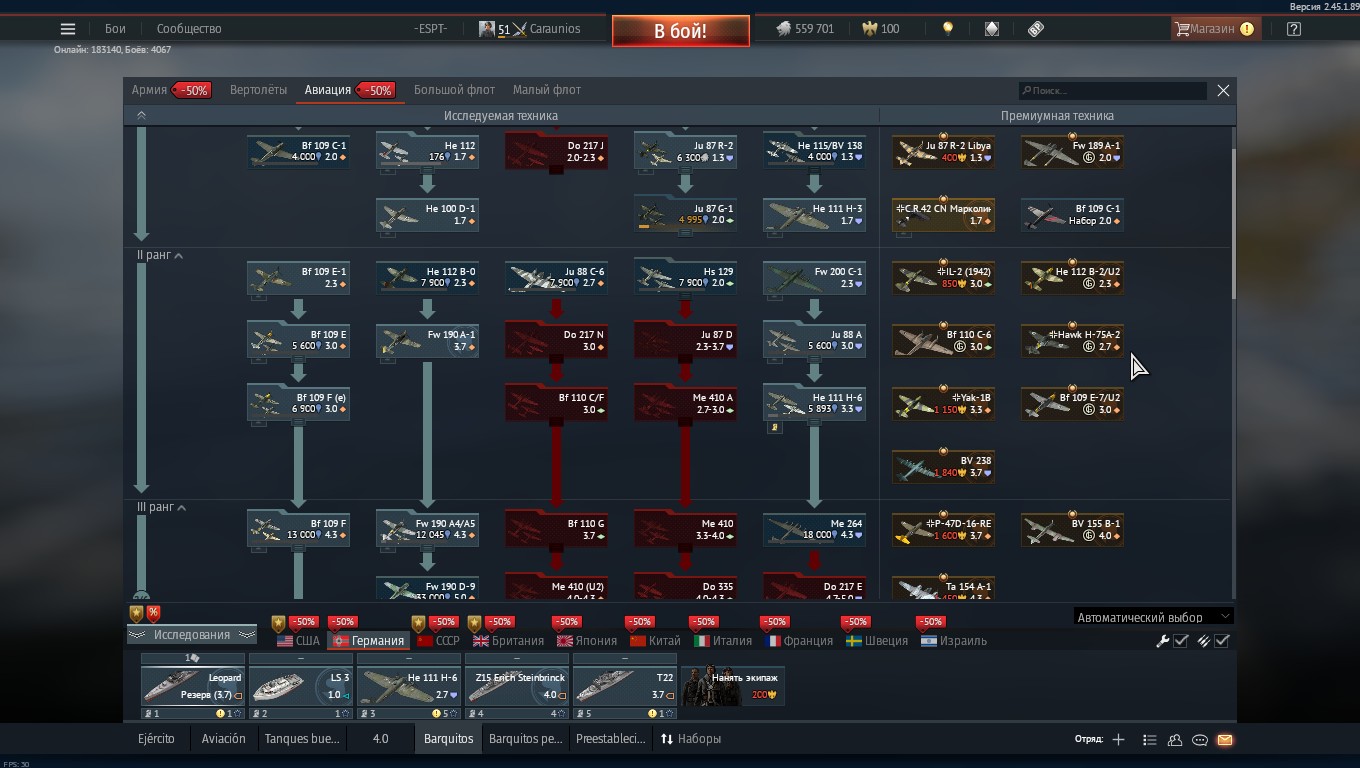Select the Ejército preset
Image resolution: width=1360 pixels, height=768 pixels.
tap(156, 740)
